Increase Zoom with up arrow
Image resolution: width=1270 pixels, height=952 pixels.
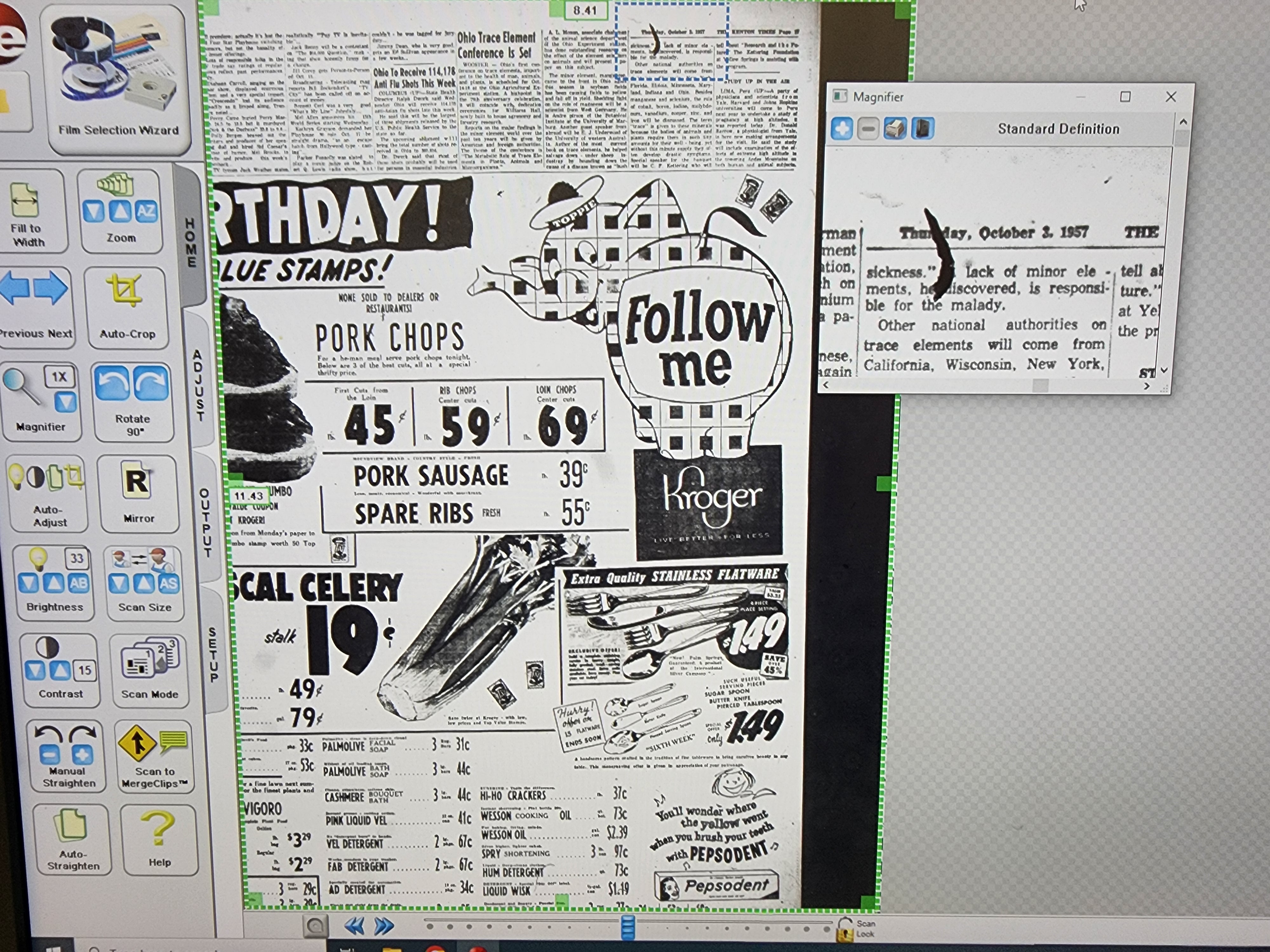coord(120,212)
